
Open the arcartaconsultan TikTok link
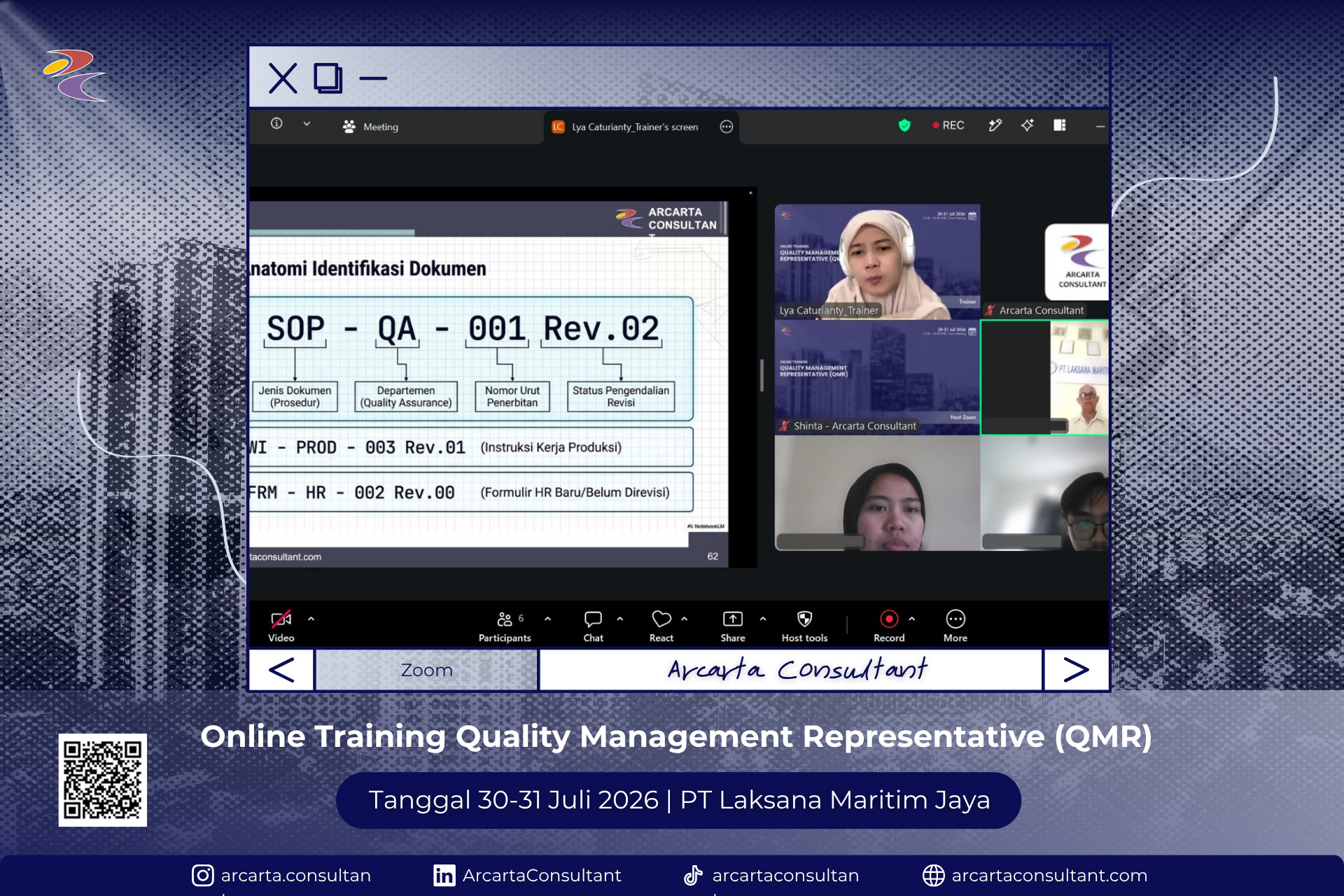click(785, 875)
